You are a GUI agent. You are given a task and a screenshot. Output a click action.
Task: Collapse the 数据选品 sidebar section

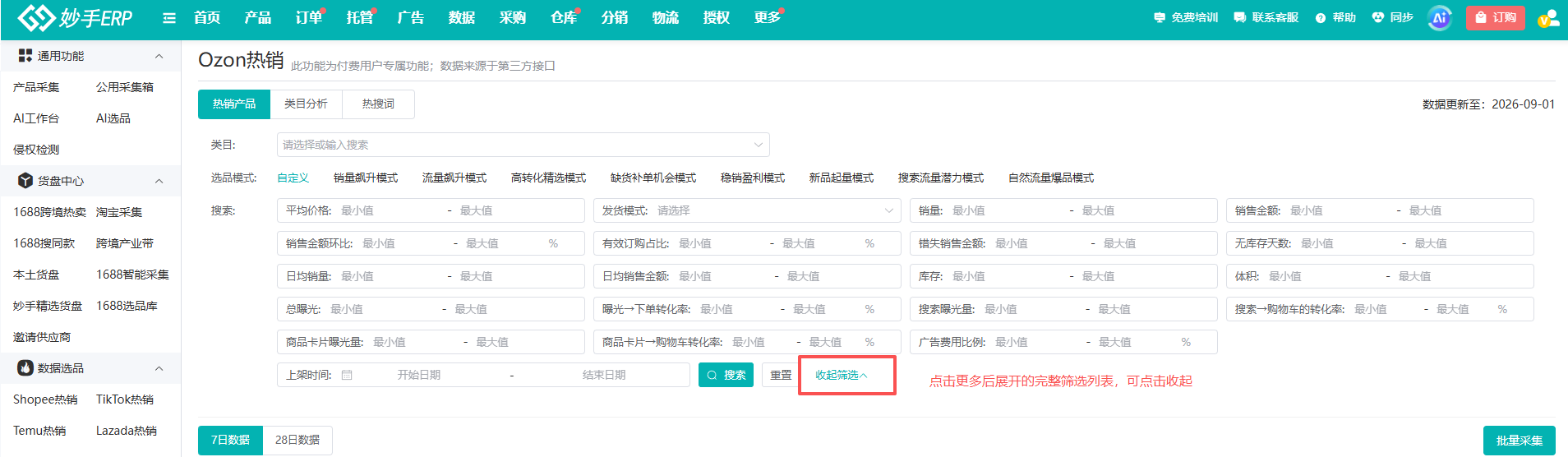[x=159, y=368]
